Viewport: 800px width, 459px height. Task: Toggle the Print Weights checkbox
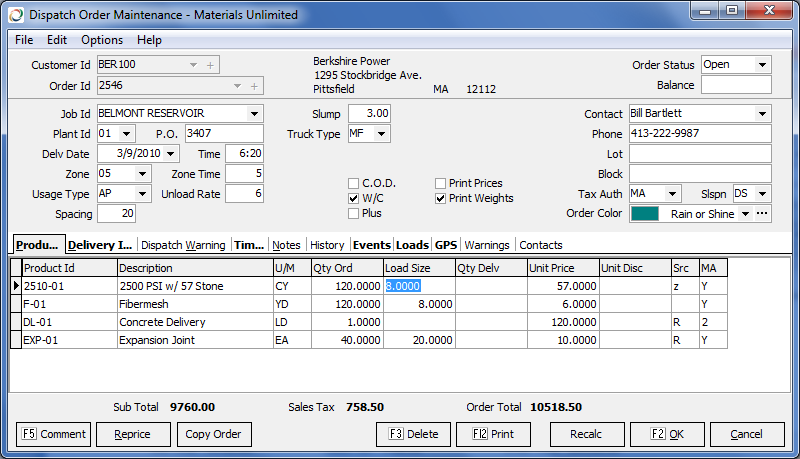click(441, 198)
